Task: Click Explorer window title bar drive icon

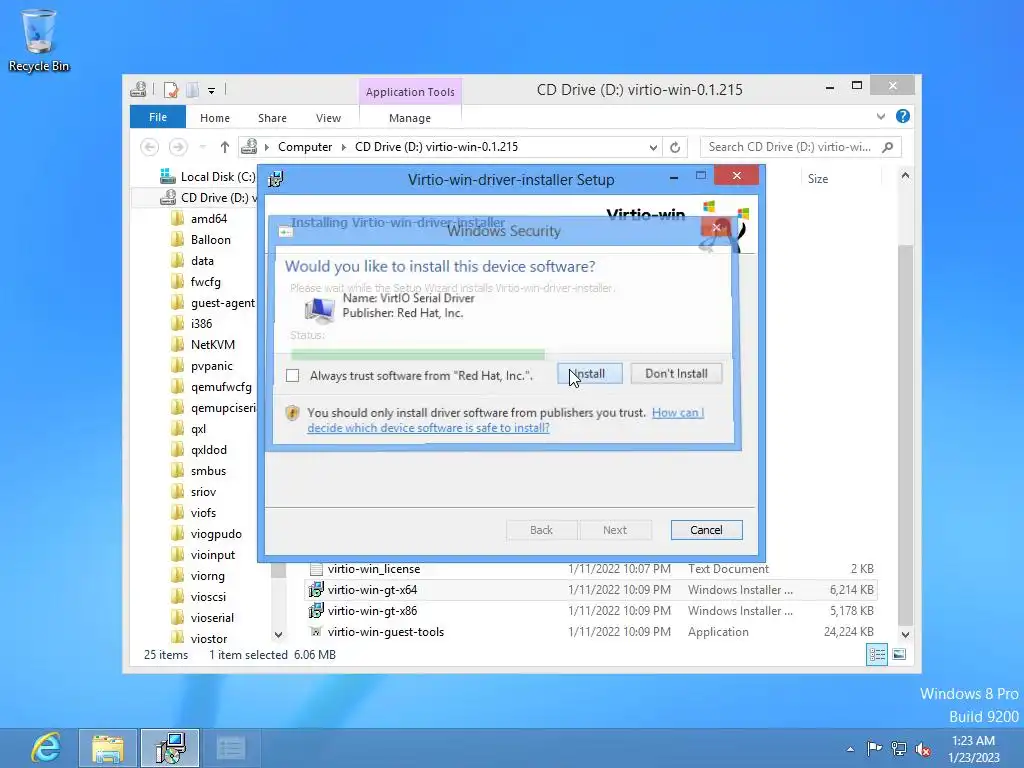Action: point(138,90)
